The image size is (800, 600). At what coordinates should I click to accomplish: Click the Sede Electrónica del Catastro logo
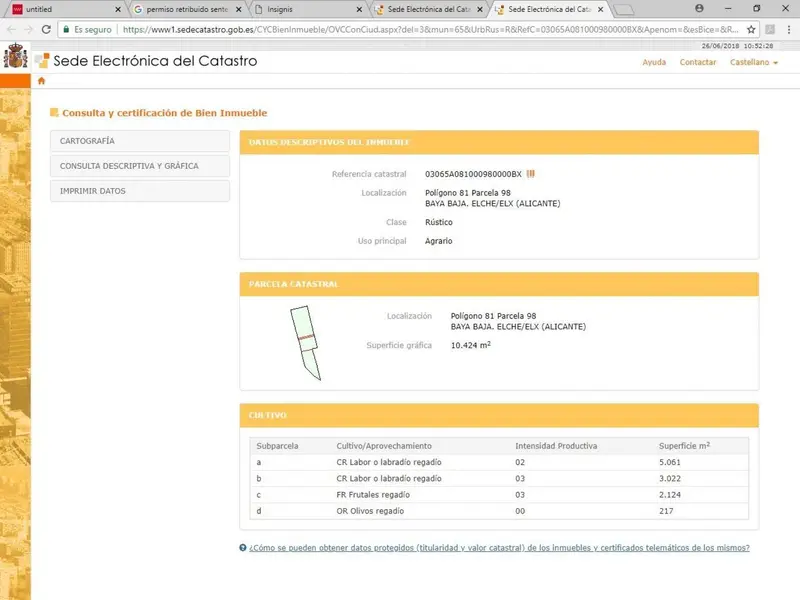[146, 61]
